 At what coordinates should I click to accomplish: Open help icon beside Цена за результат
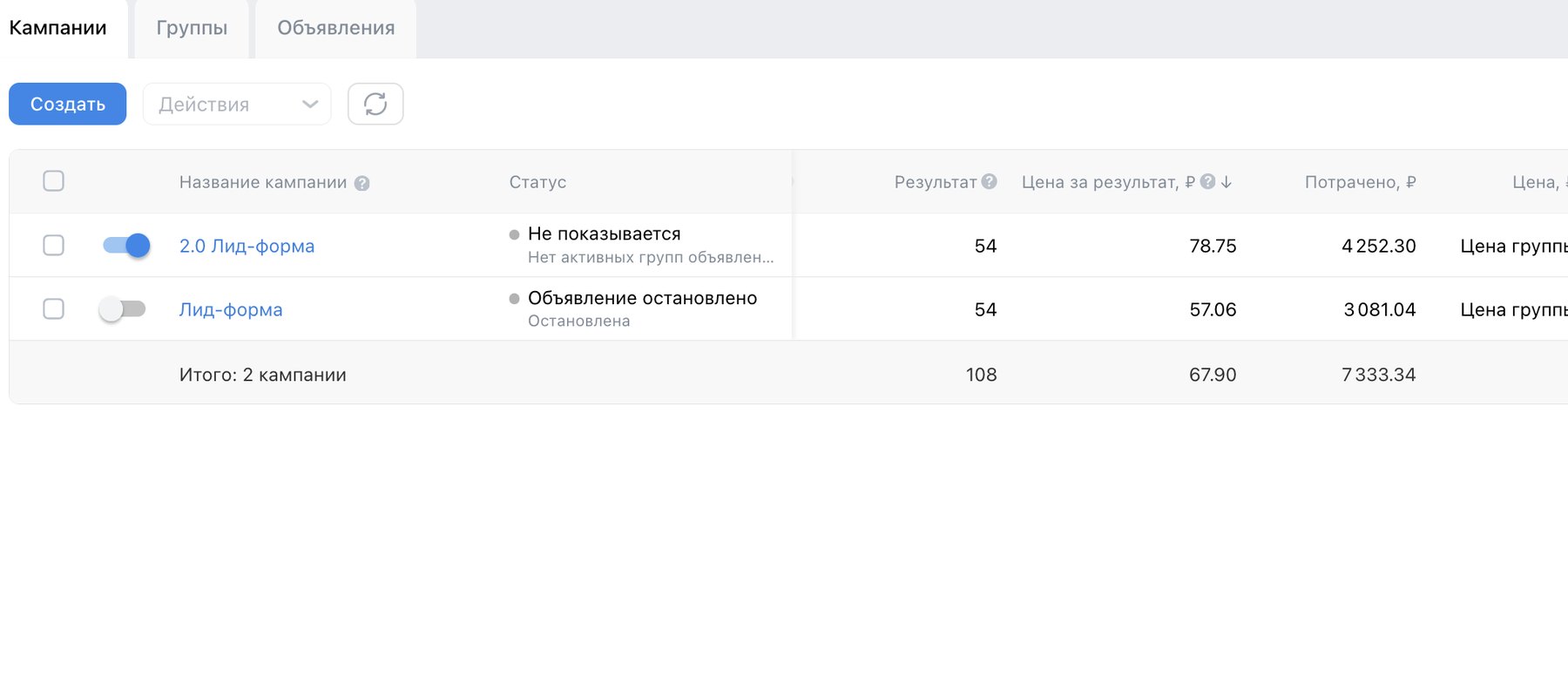[x=1207, y=181]
